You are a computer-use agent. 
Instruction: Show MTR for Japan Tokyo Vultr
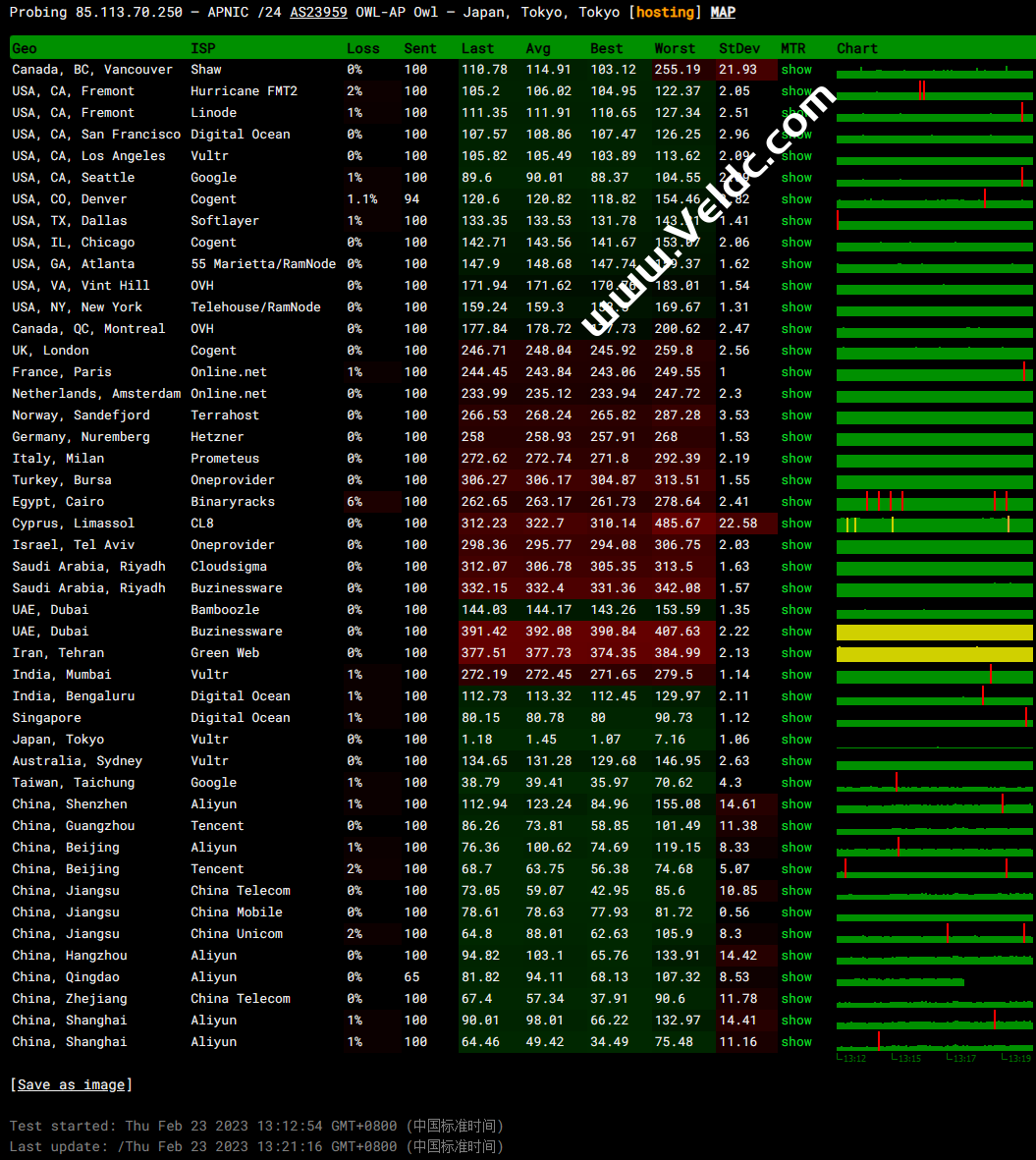[796, 740]
